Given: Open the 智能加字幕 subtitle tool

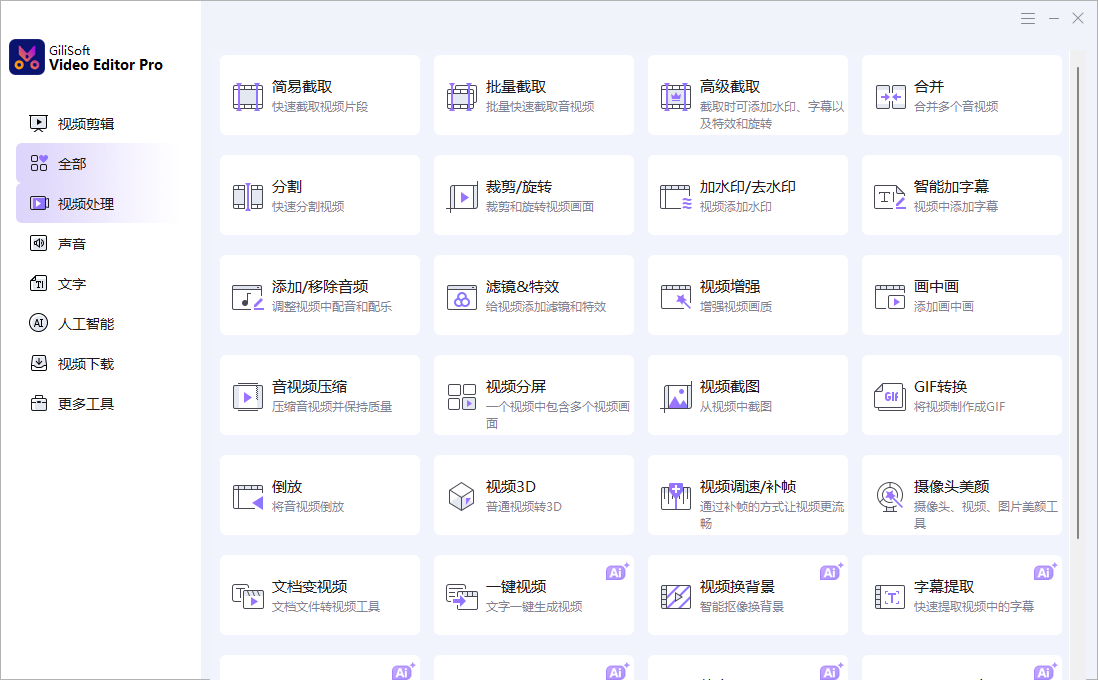Looking at the screenshot, I should 961,194.
